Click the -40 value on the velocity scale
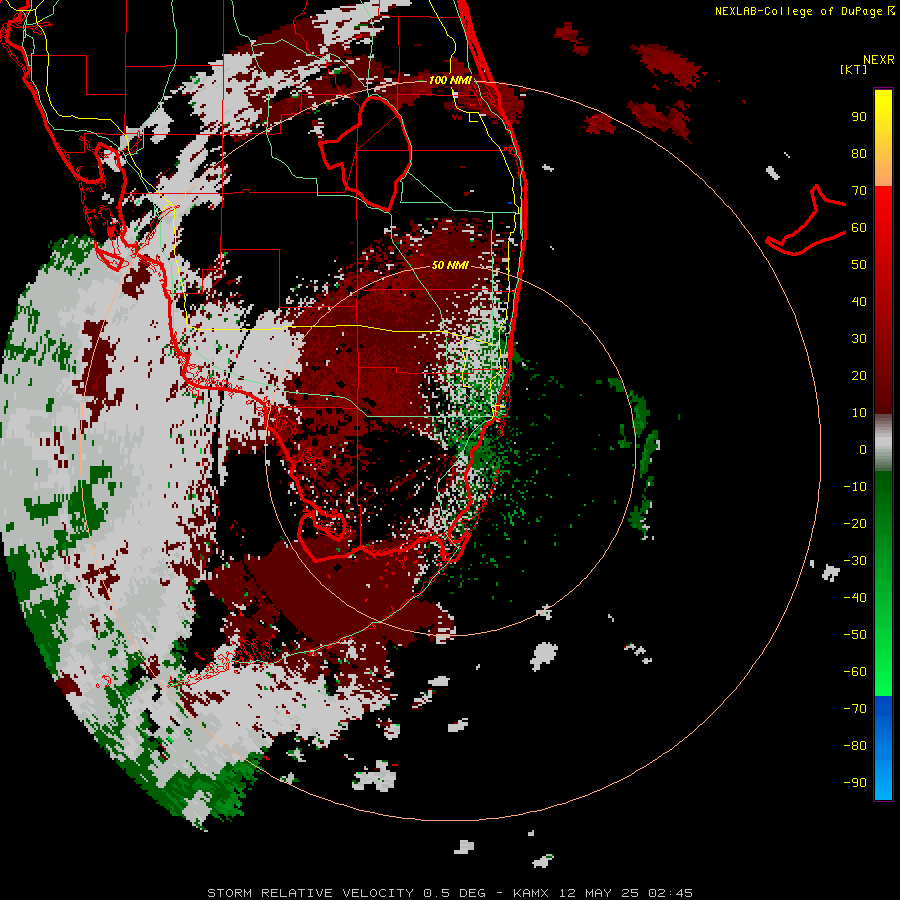 (855, 598)
